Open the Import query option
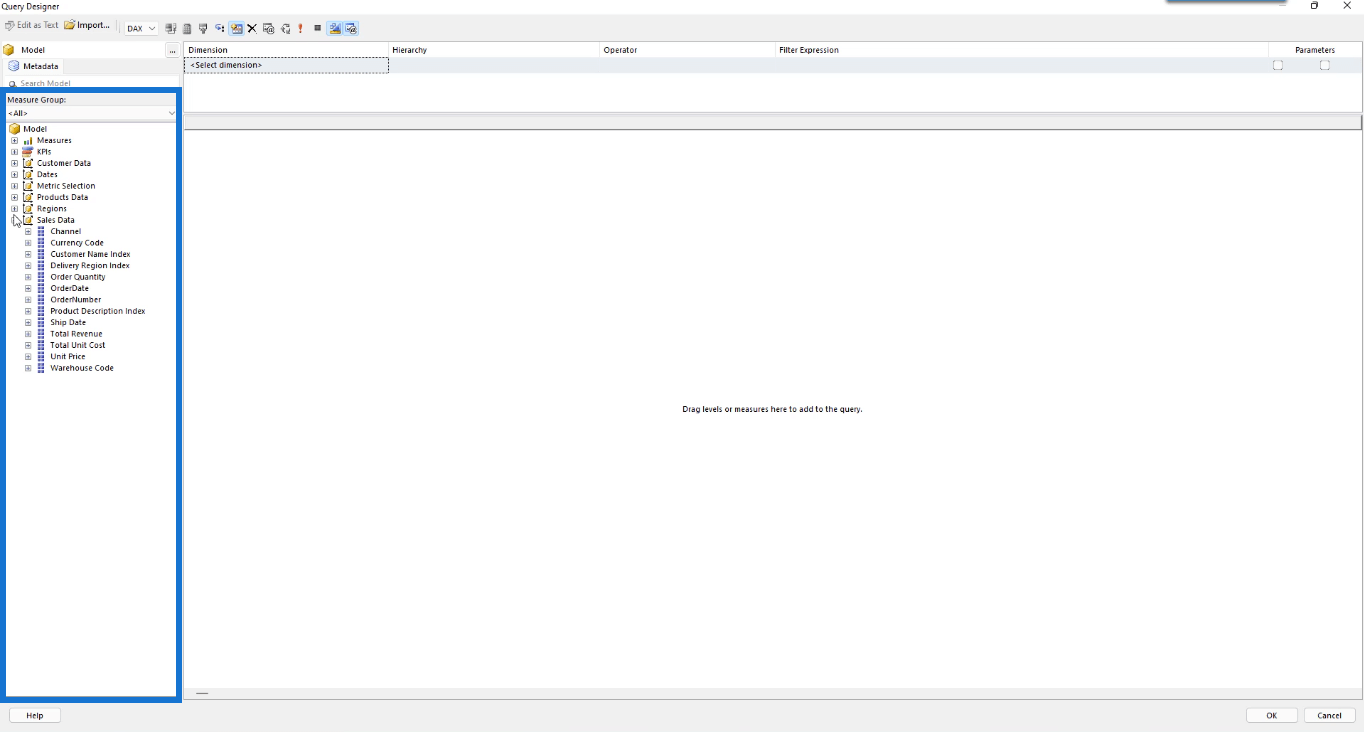This screenshot has height=732, width=1364. [87, 25]
